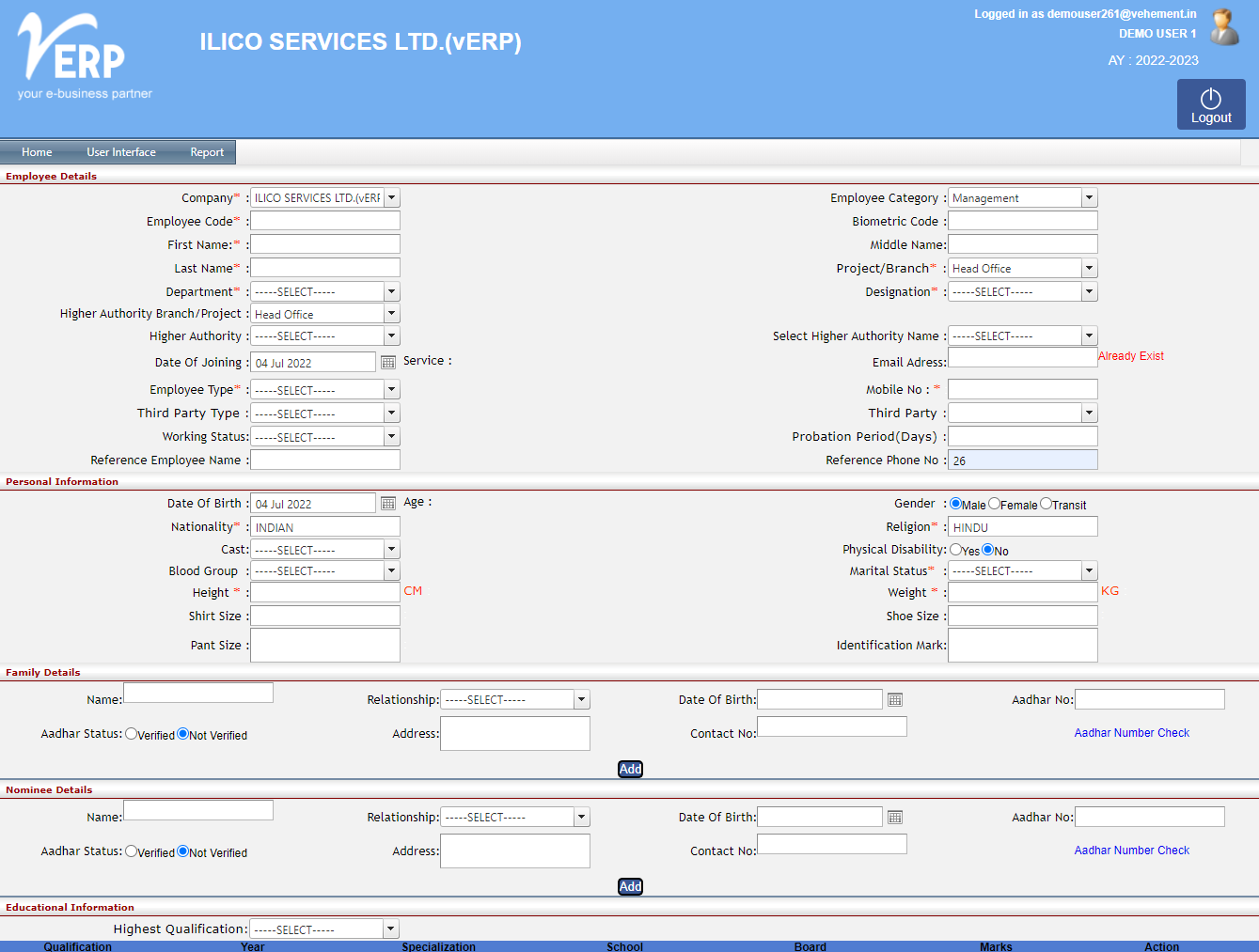Screen dimensions: 1259x952
Task: Click the Probation Period(Days) field
Action: 1023,436
